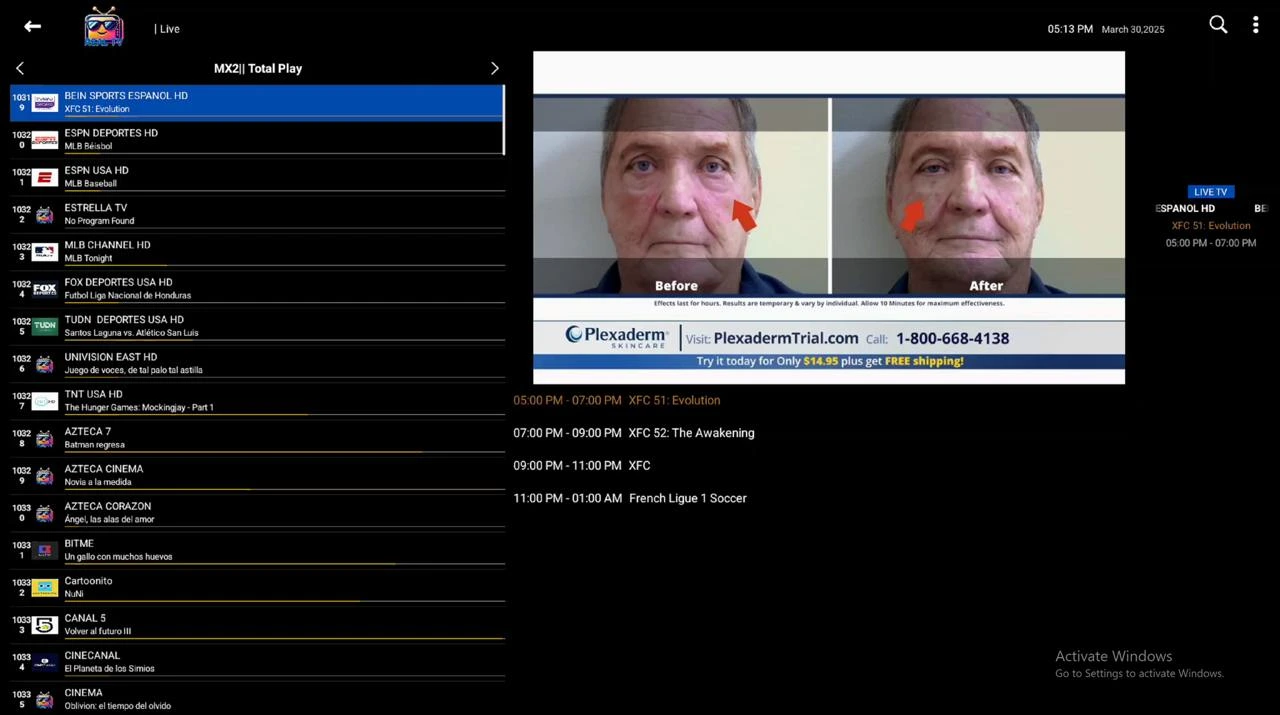This screenshot has width=1280, height=715.
Task: Select AZTECA 7 channel
Action: coord(257,438)
